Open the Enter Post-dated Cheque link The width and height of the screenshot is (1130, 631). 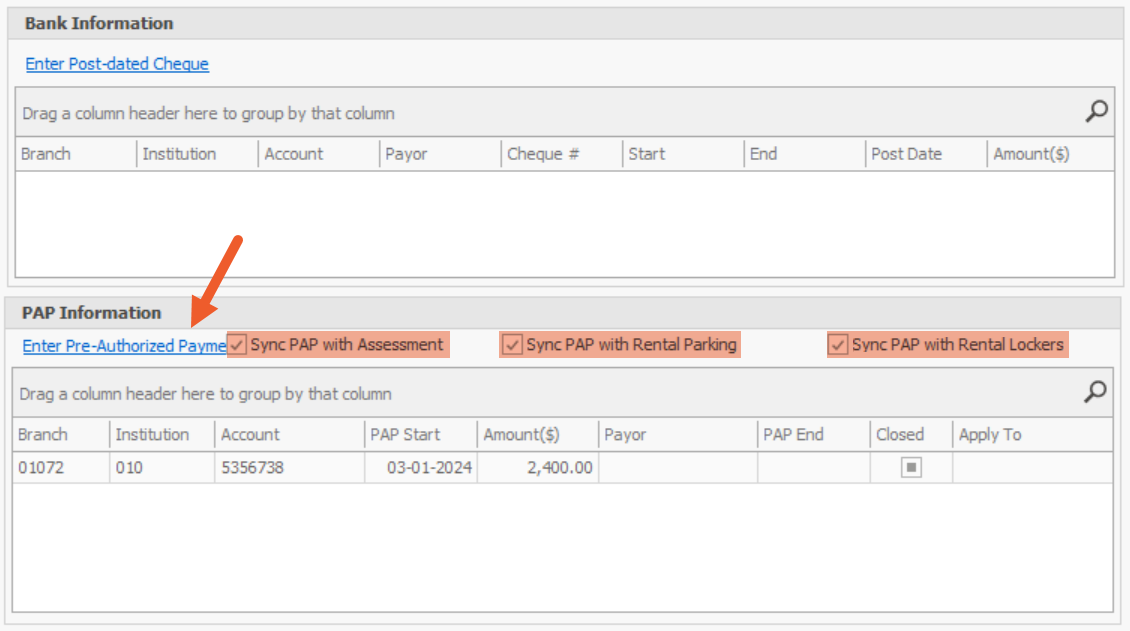click(x=117, y=64)
